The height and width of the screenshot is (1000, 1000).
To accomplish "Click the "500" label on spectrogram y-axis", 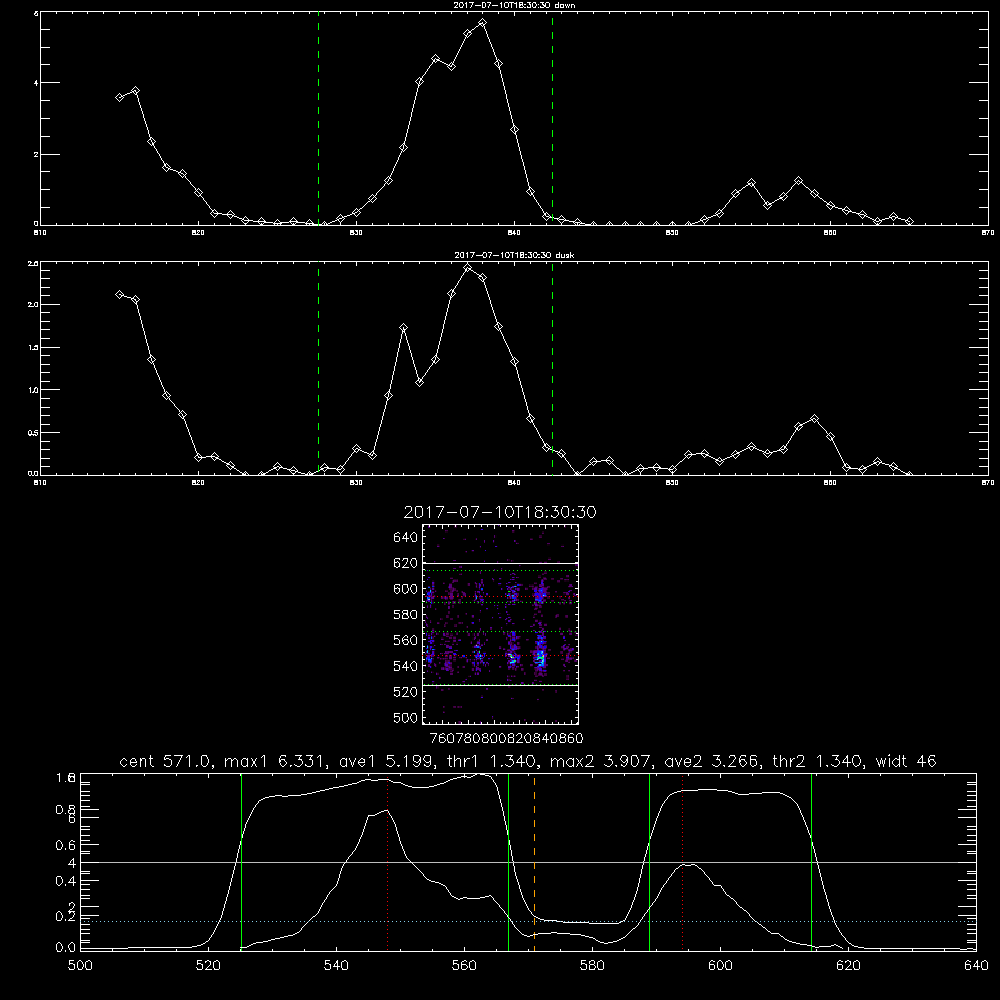I will [x=406, y=718].
